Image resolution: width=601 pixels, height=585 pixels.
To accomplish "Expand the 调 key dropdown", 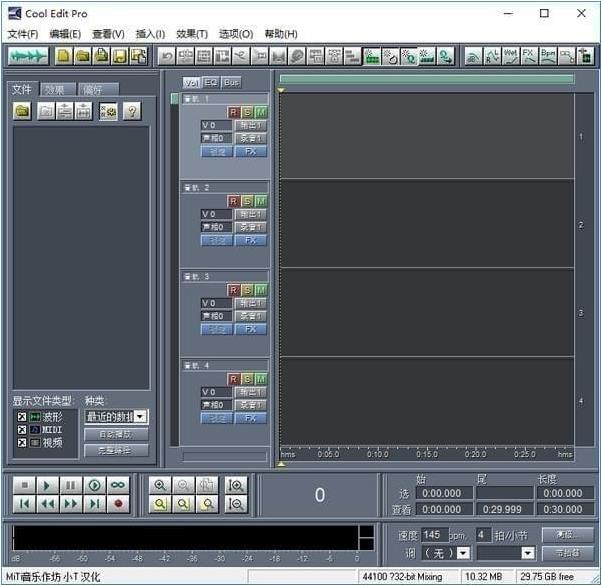I will (x=463, y=553).
